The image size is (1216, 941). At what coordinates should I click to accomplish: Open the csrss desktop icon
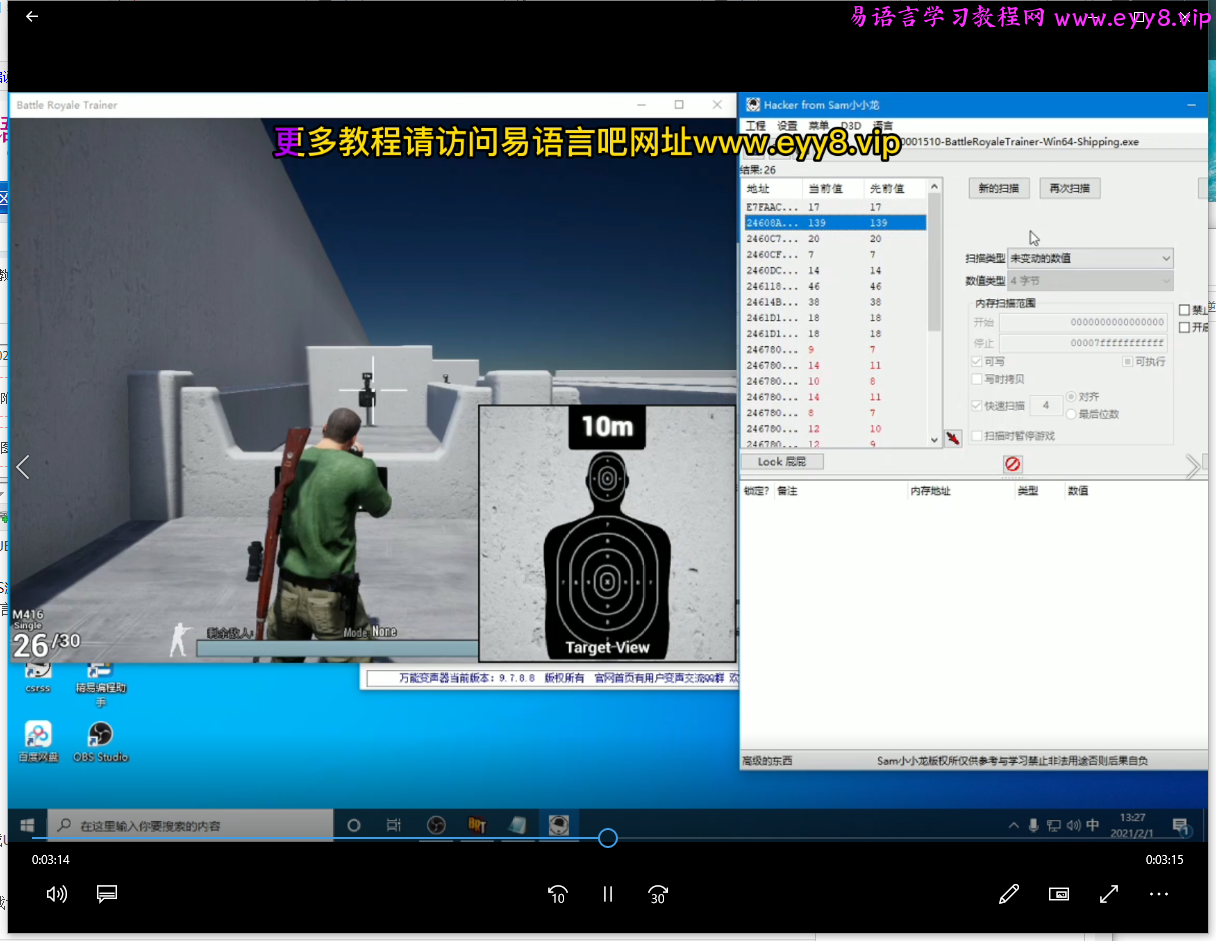pos(38,677)
